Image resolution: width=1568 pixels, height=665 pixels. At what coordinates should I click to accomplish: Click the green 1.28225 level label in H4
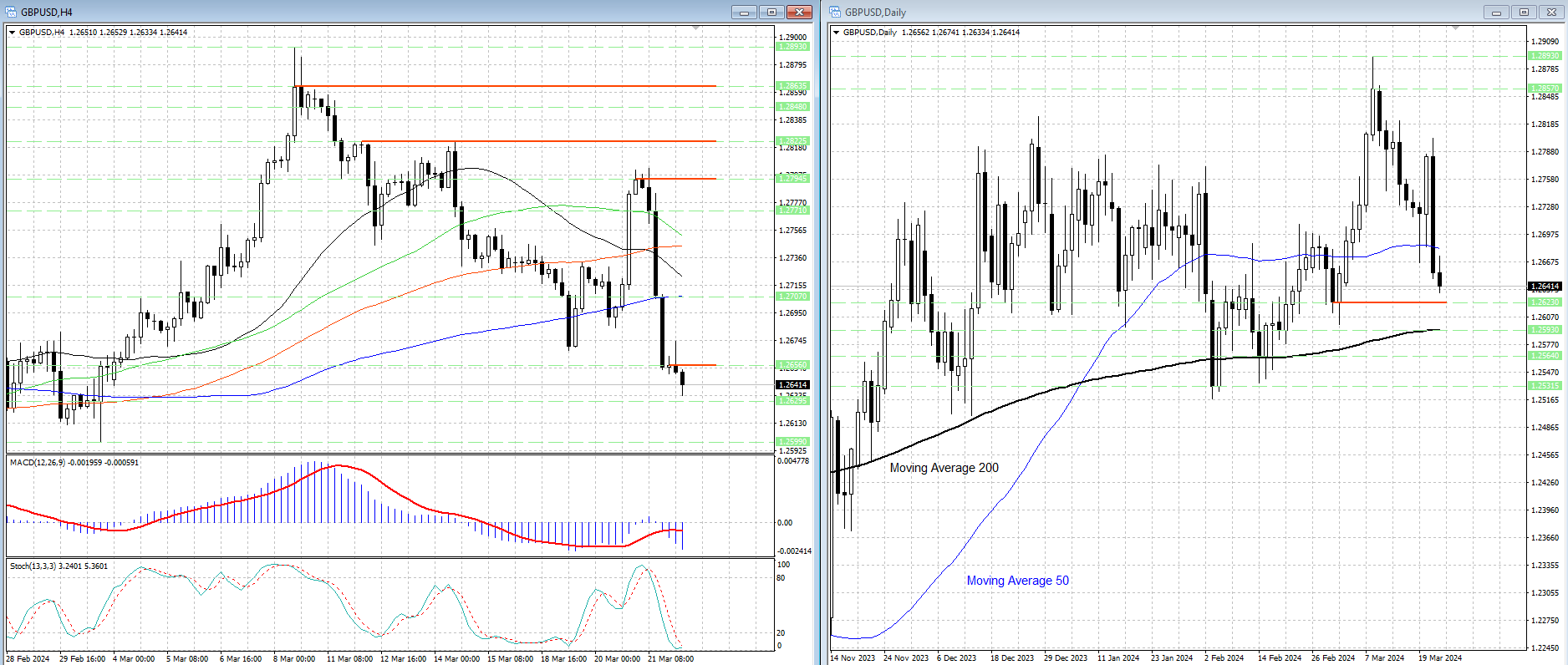[x=792, y=141]
